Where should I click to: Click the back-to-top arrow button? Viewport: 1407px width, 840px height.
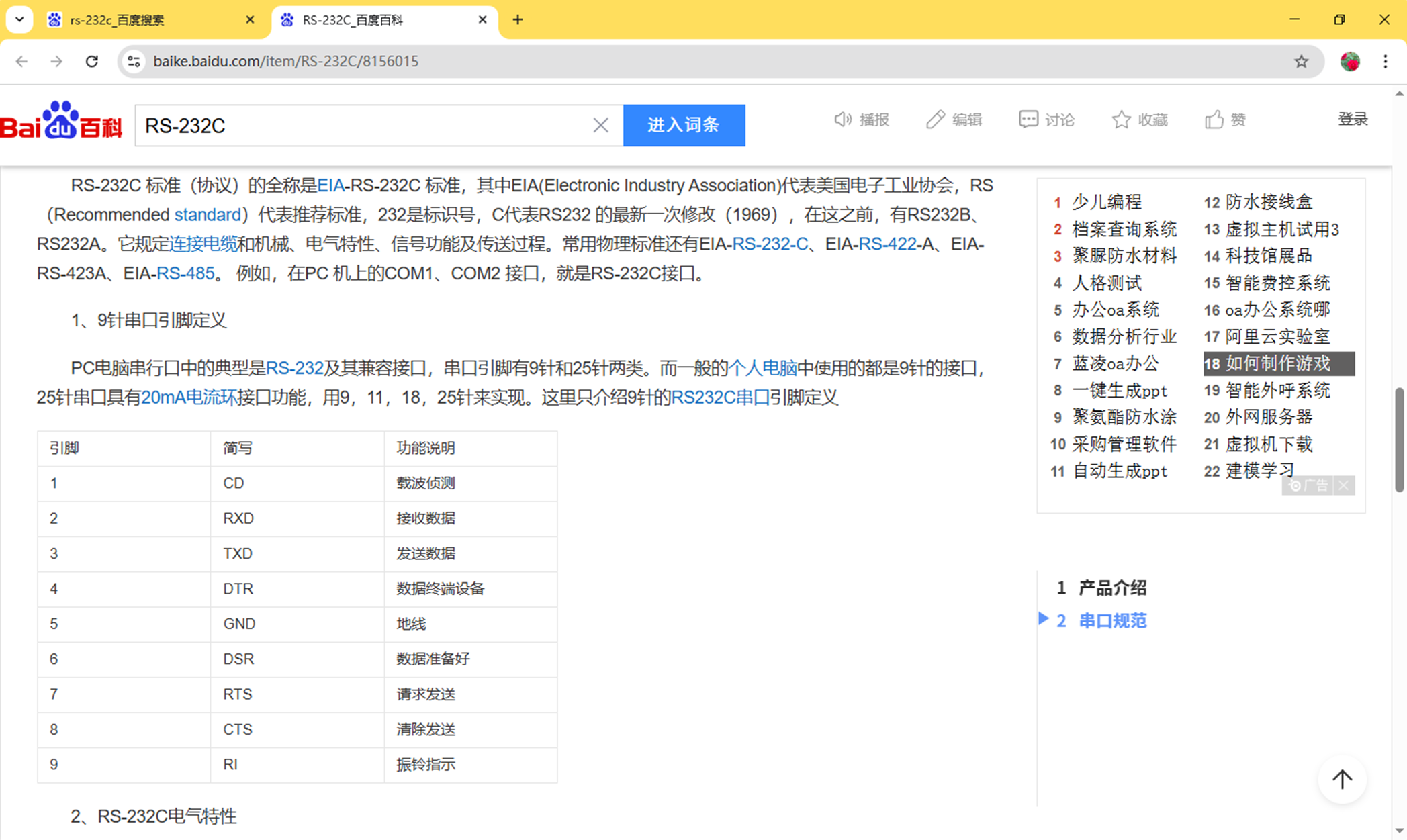click(1342, 779)
